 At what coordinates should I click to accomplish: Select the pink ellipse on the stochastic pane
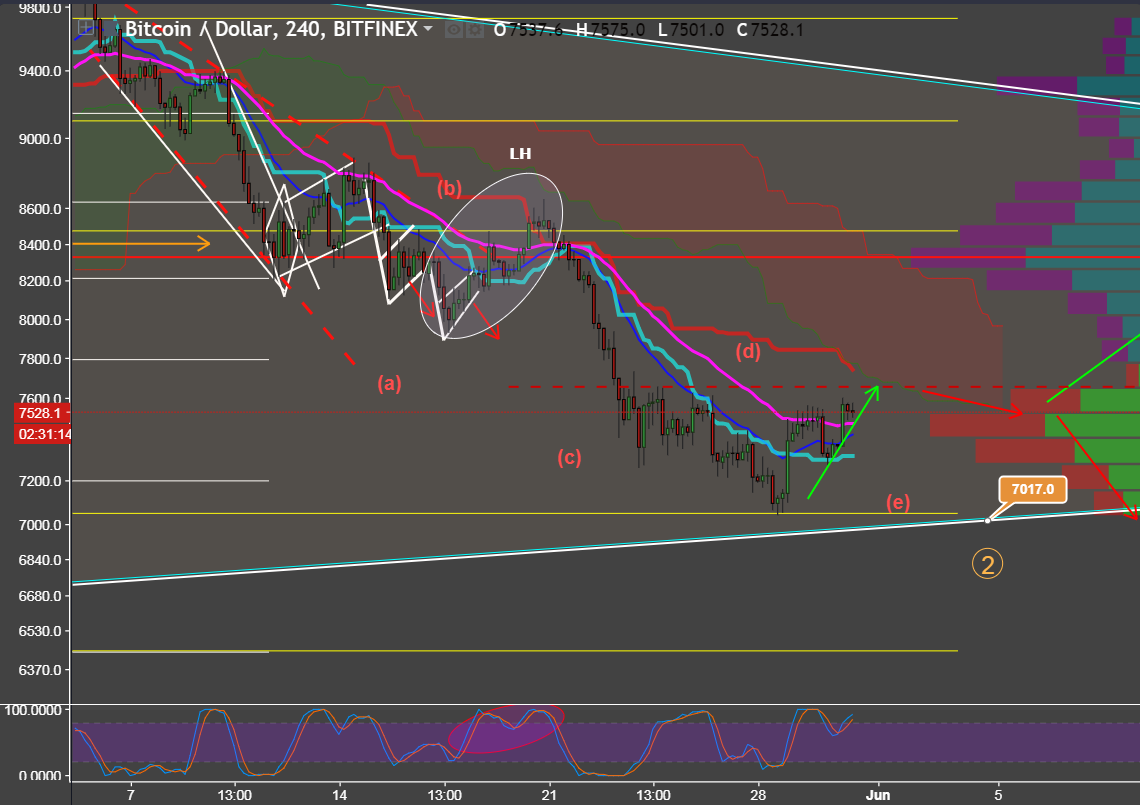pos(506,728)
